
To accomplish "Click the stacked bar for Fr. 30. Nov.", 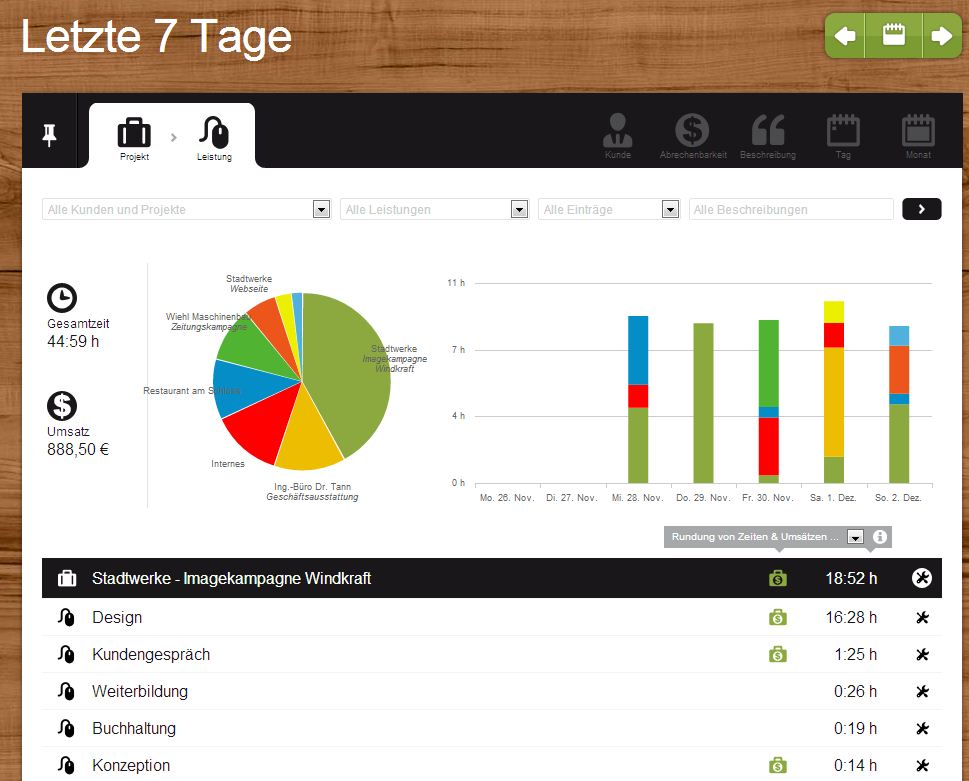I will [769, 402].
